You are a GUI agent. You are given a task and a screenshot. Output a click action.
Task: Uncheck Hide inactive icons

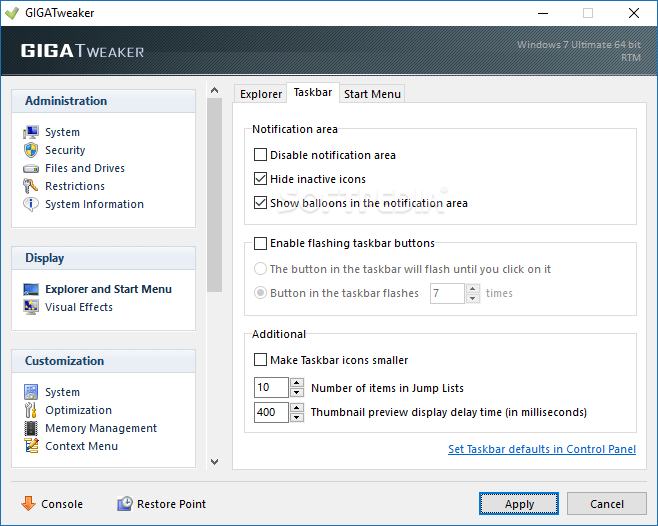pos(260,179)
